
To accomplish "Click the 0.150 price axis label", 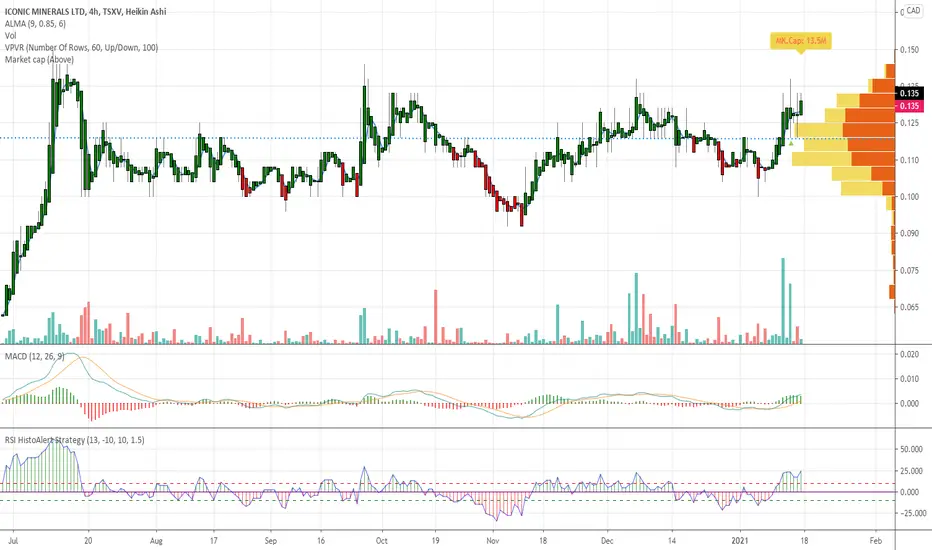I will click(x=909, y=50).
